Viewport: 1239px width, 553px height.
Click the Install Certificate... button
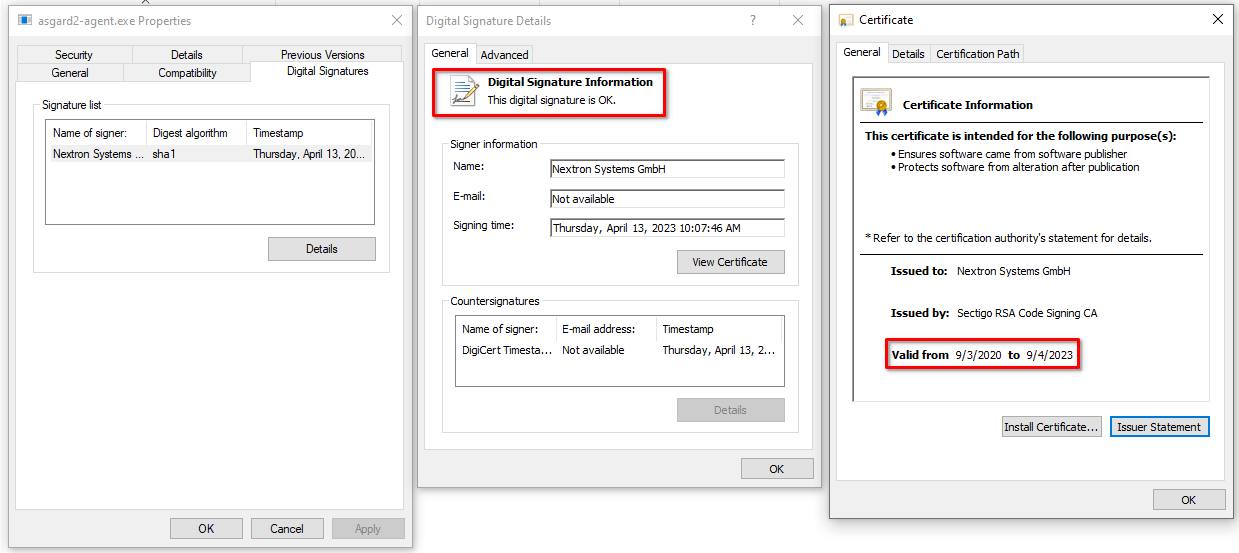pos(1051,427)
